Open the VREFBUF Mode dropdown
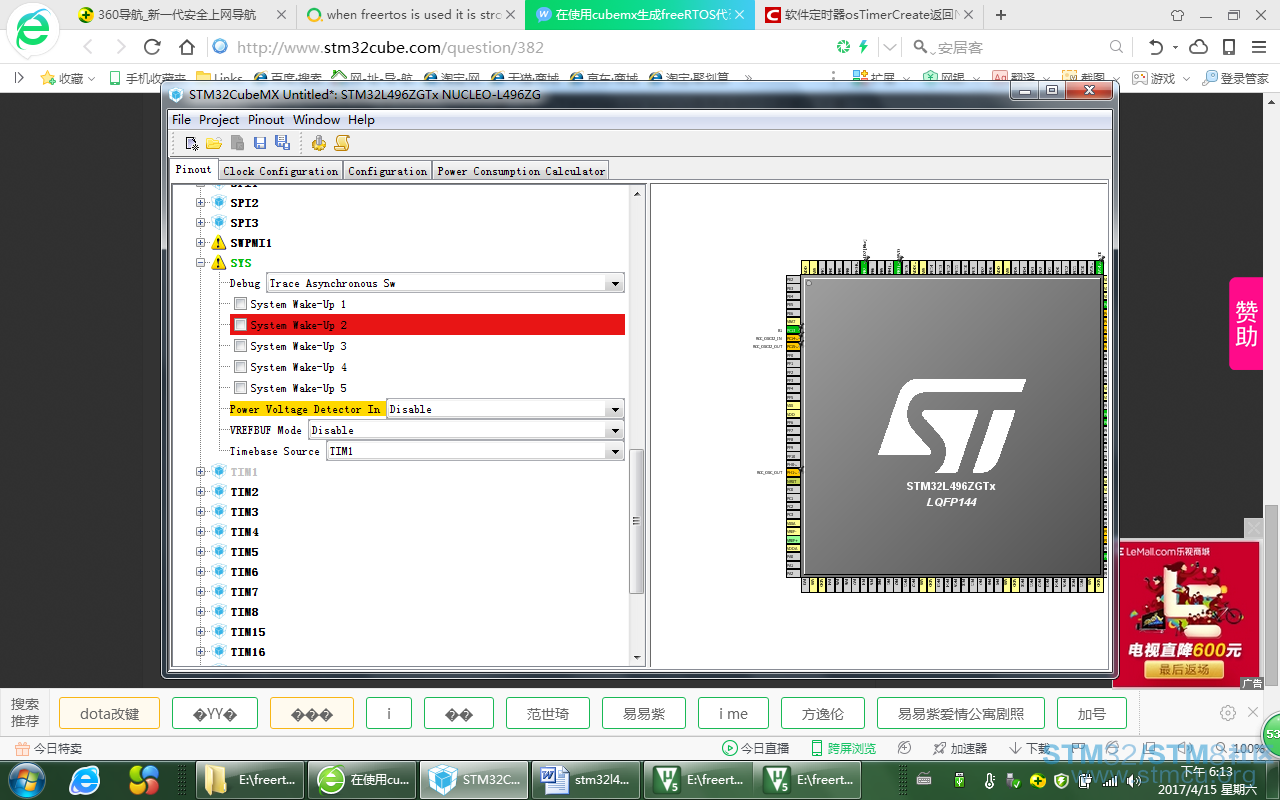Image resolution: width=1280 pixels, height=800 pixels. 615,430
